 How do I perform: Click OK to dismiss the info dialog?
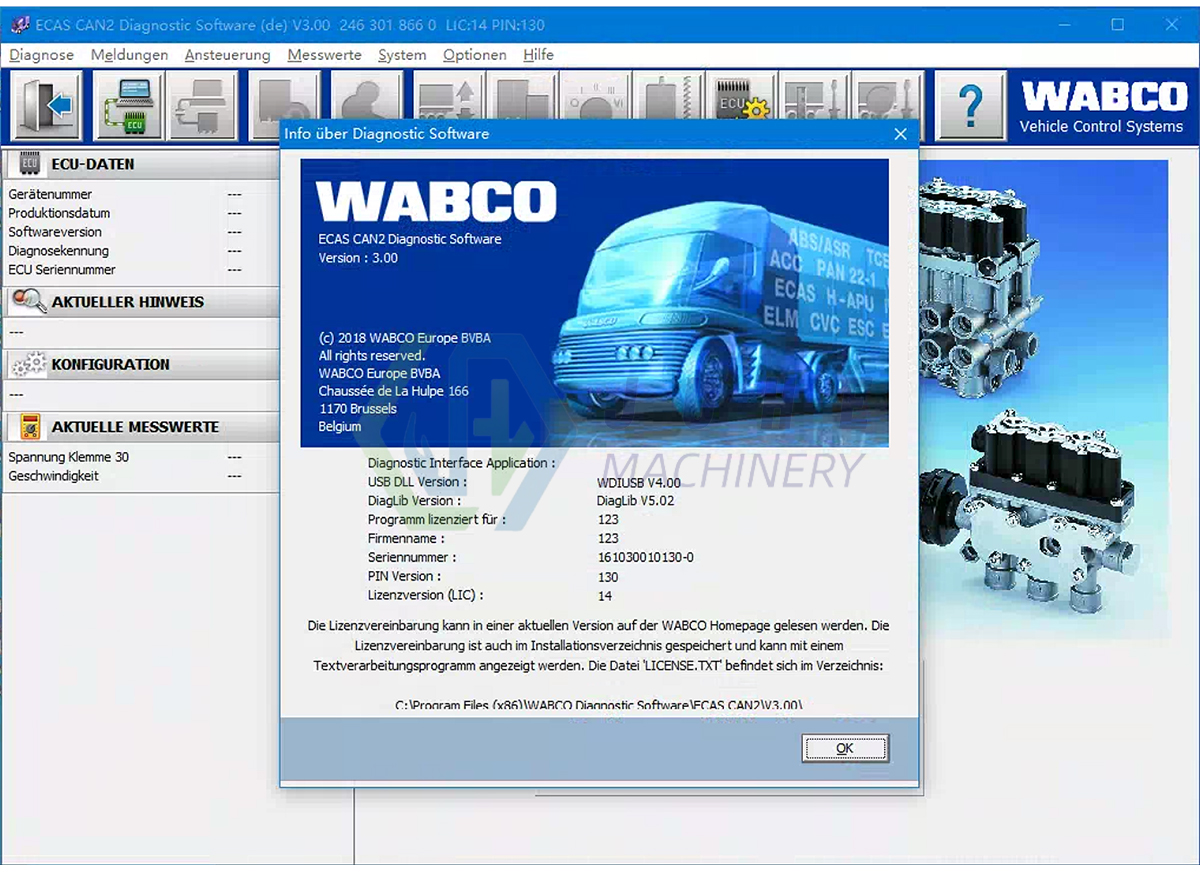(844, 748)
